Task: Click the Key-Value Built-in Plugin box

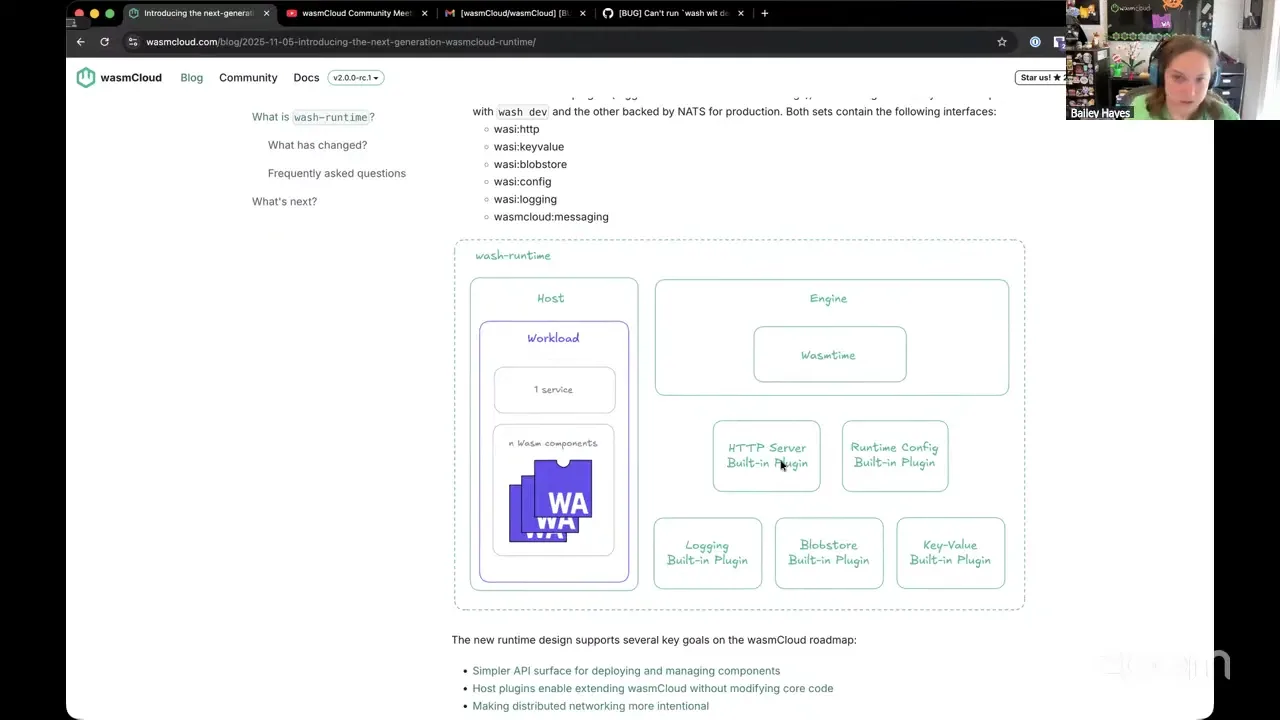Action: [x=951, y=553]
